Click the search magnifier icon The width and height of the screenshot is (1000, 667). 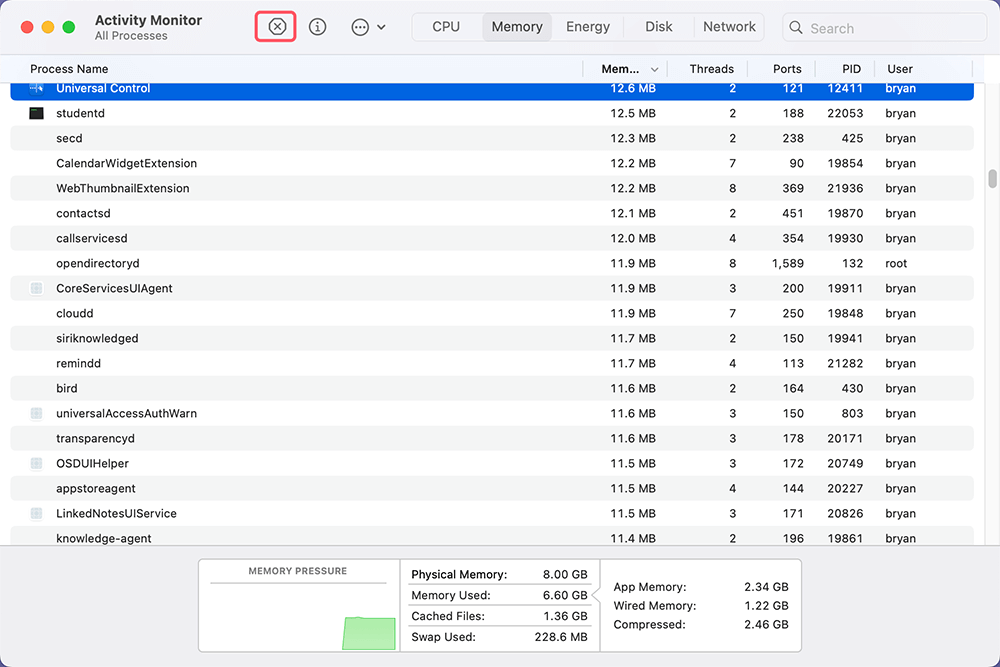(795, 28)
